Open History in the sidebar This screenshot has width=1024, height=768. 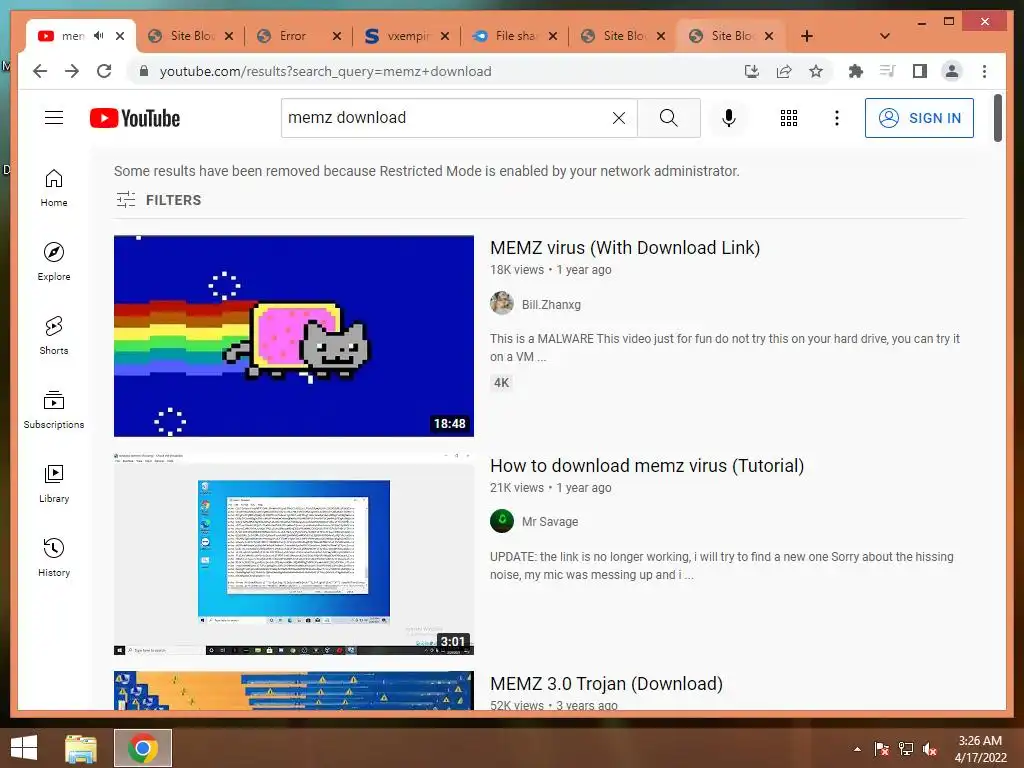54,557
